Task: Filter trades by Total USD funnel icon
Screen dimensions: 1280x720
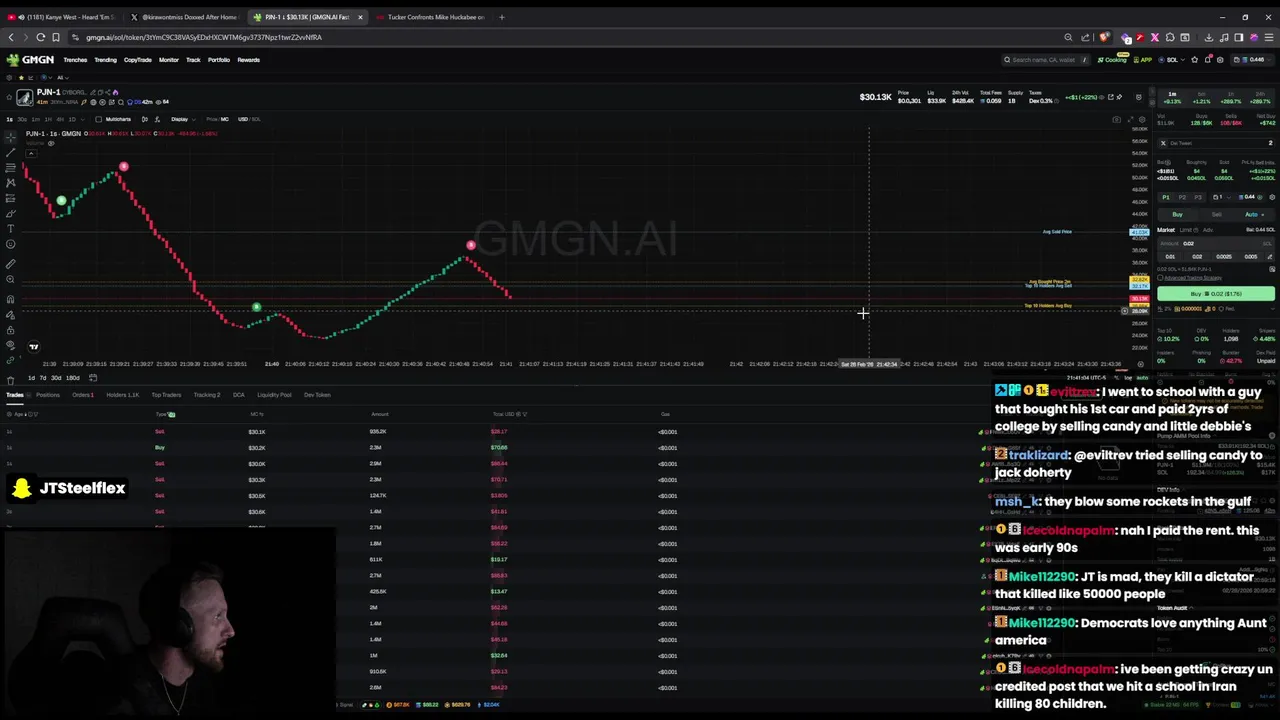Action: coord(525,414)
